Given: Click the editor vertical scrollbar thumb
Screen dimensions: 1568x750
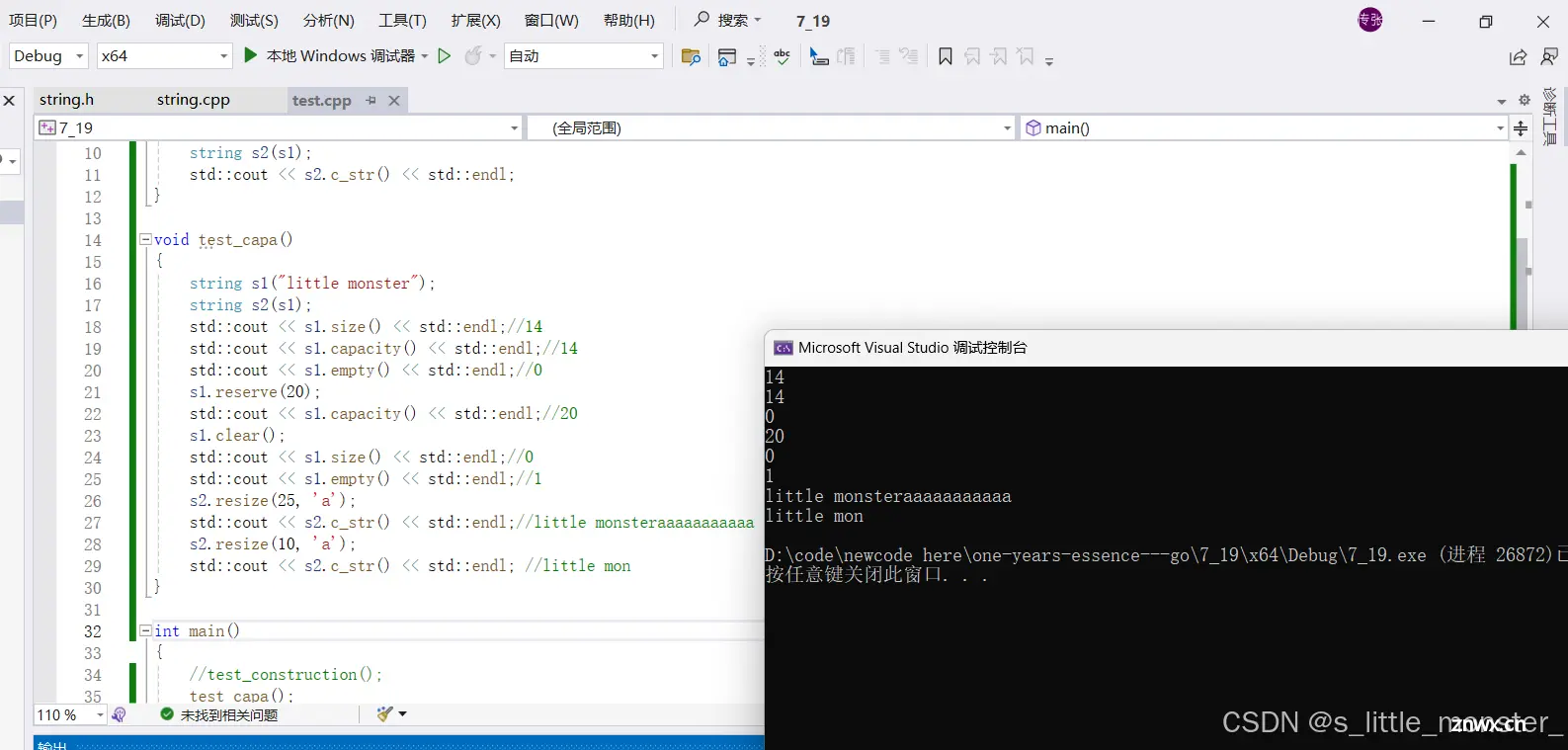Looking at the screenshot, I should (1523, 285).
